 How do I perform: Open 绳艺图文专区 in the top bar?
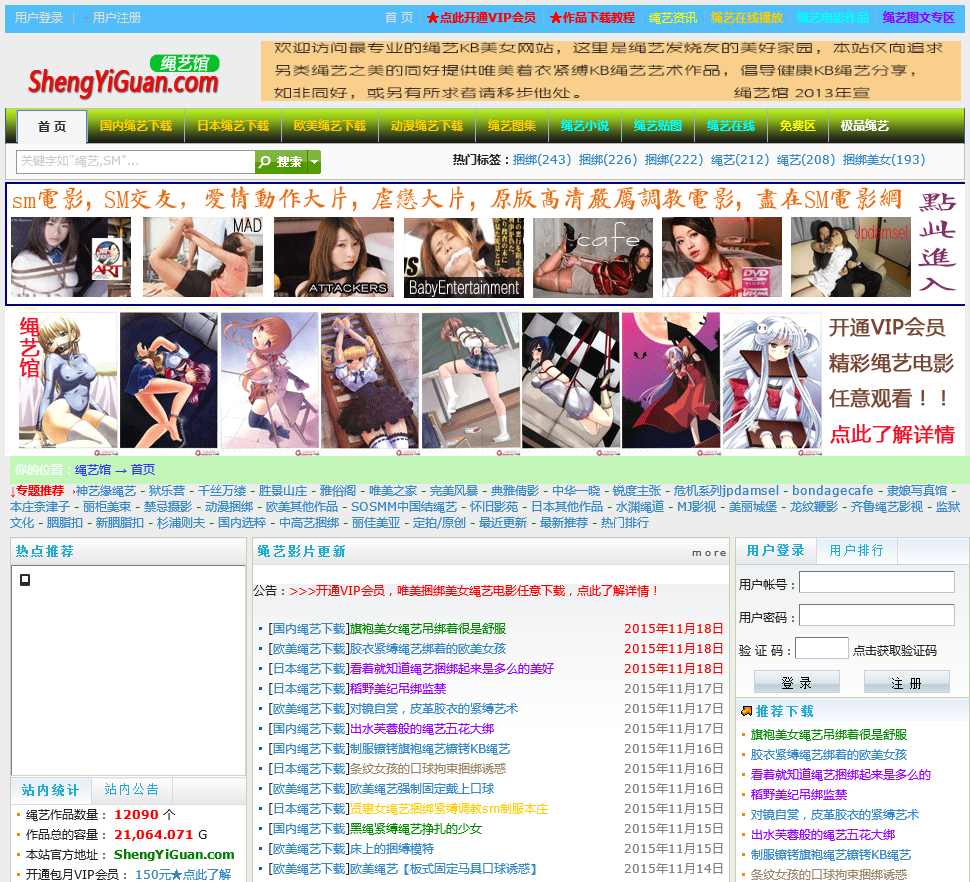click(x=919, y=18)
